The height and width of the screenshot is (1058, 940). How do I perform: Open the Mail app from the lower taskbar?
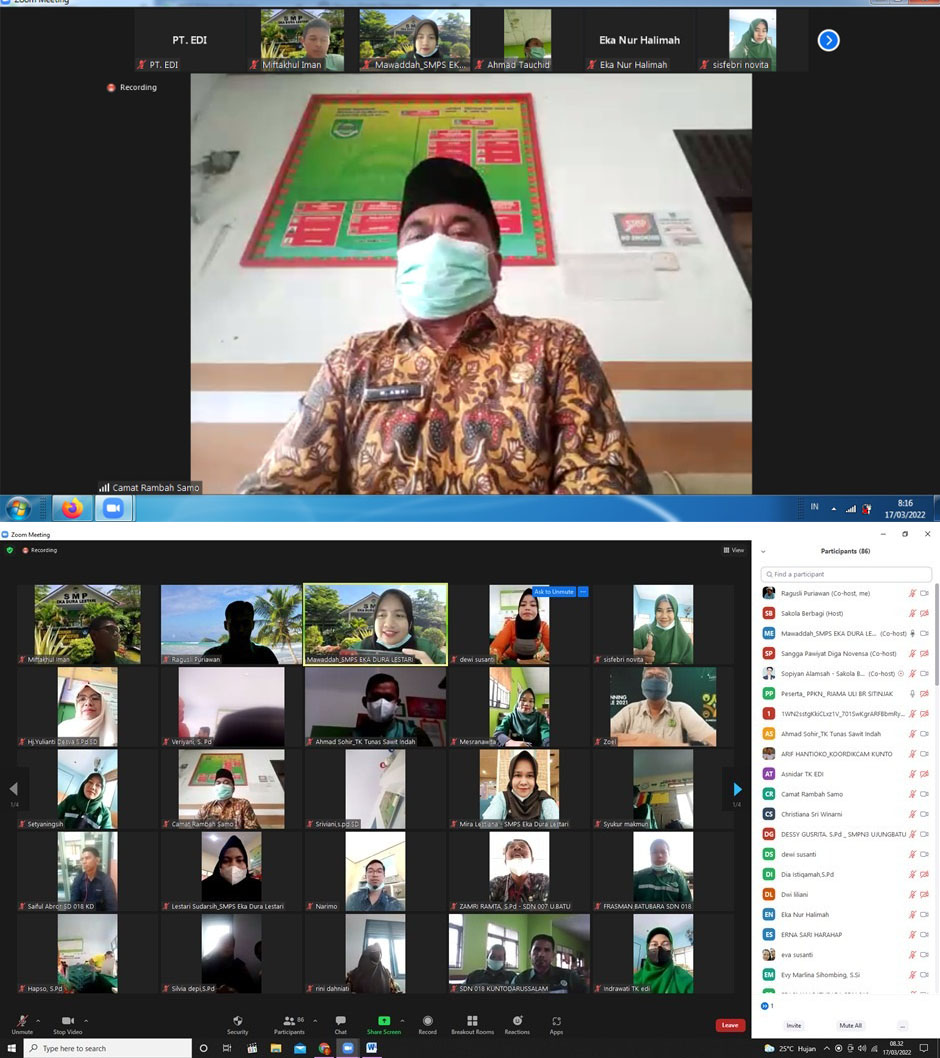point(300,1048)
